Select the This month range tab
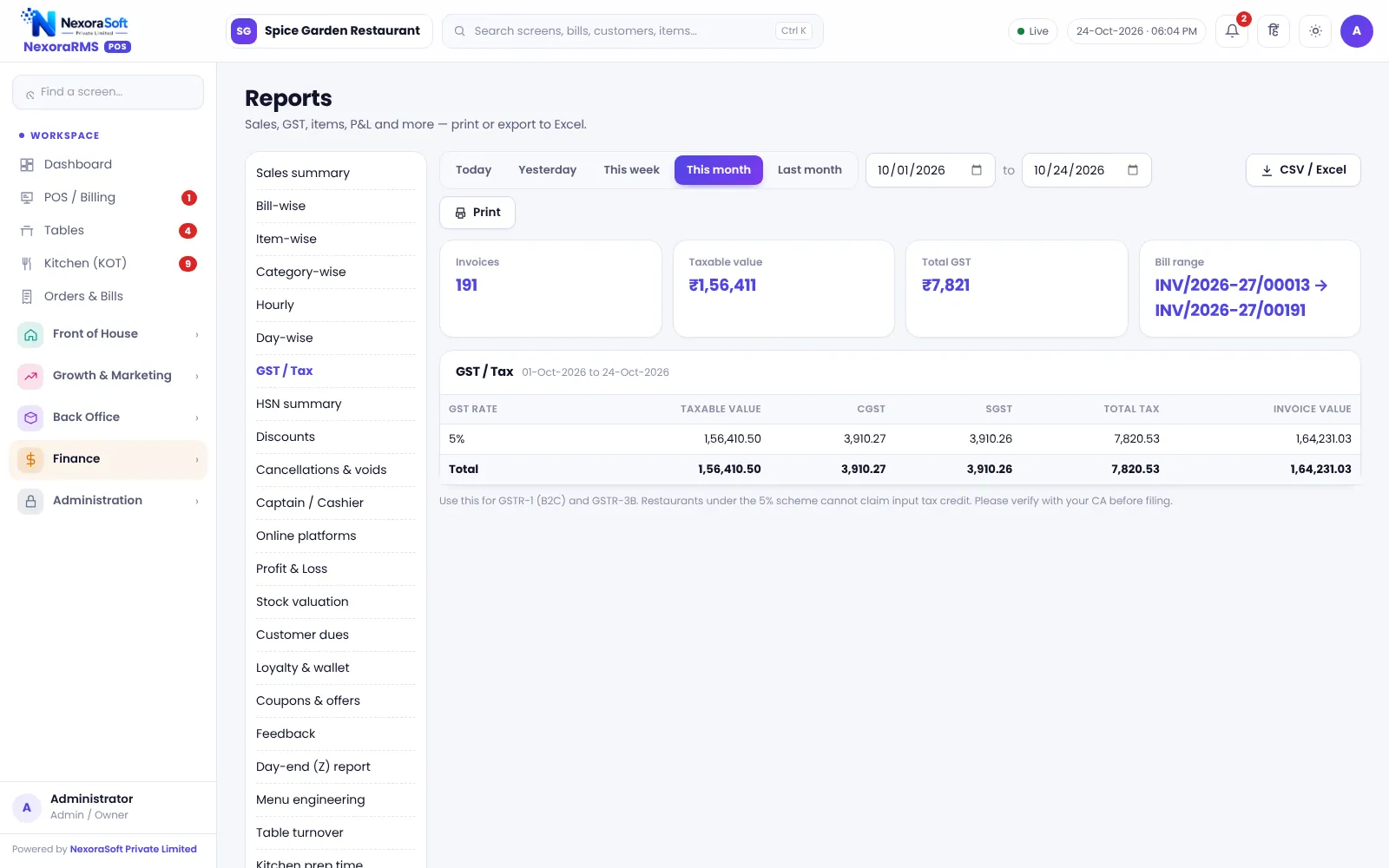 pyautogui.click(x=718, y=170)
